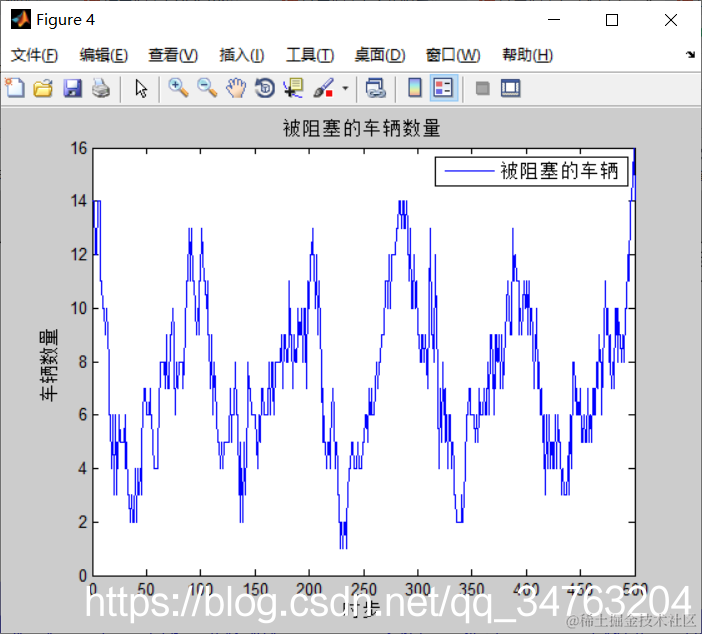Open the 文件(F) menu
702x634 pixels.
34,55
